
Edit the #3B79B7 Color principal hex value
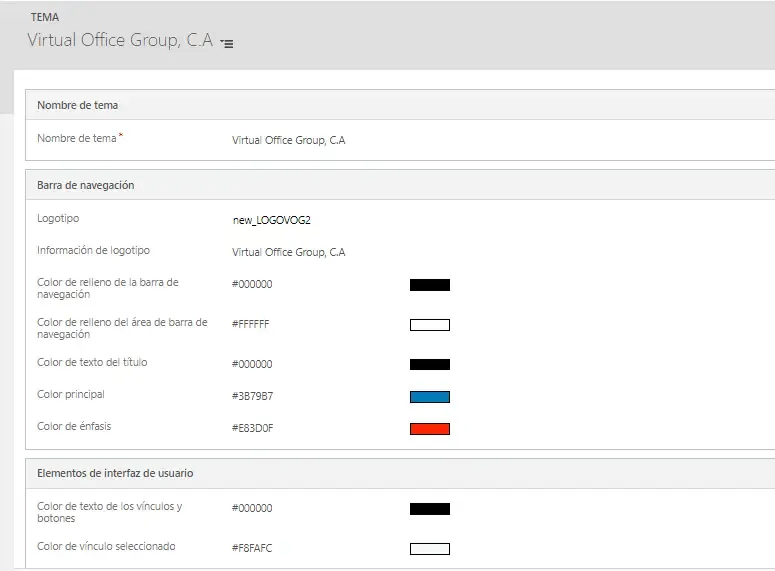click(252, 397)
